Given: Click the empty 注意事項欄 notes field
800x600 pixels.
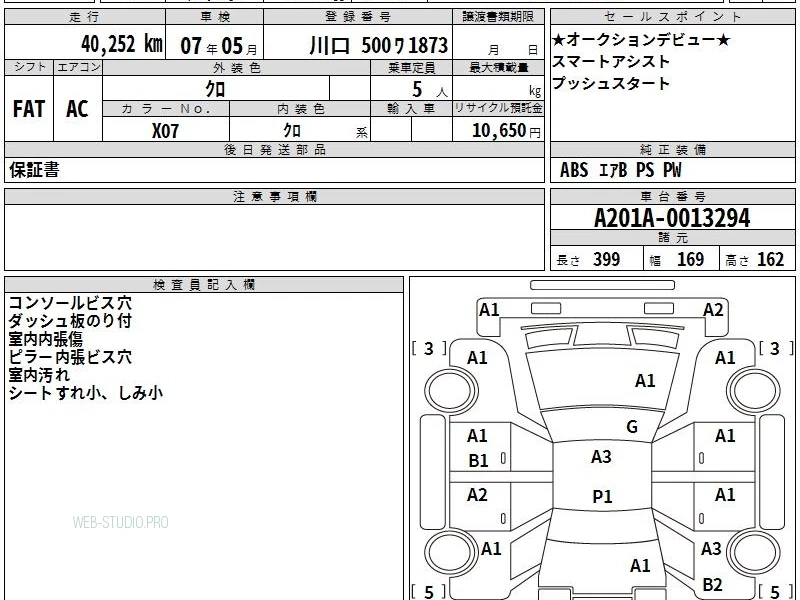Looking at the screenshot, I should pyautogui.click(x=274, y=237).
